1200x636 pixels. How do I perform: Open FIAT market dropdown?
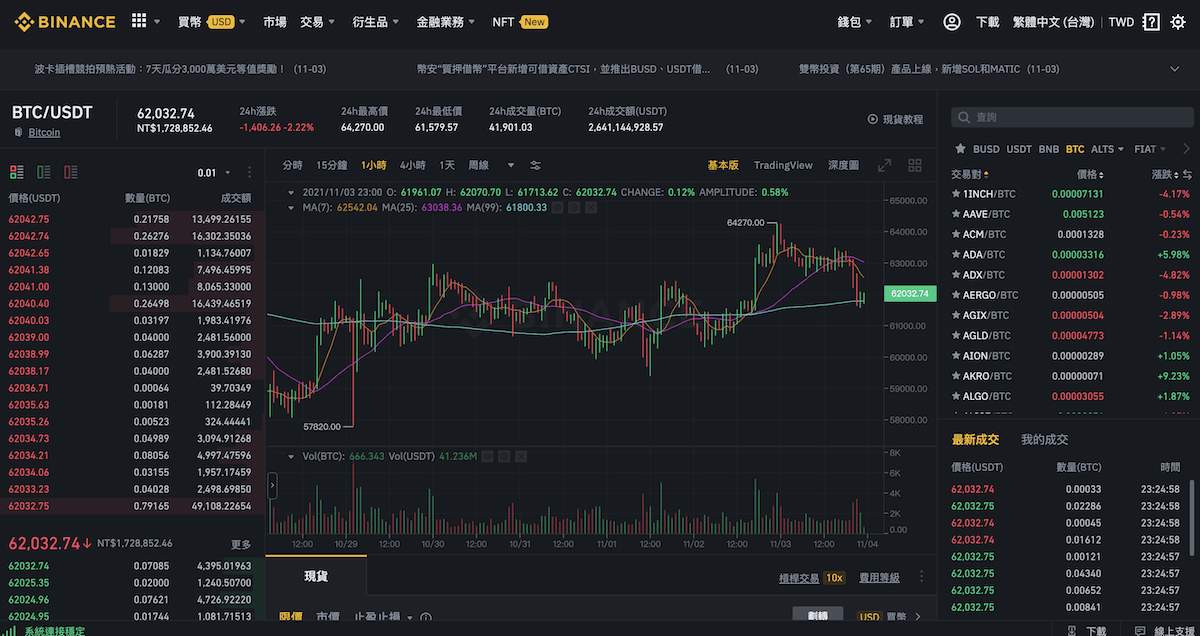point(1148,149)
